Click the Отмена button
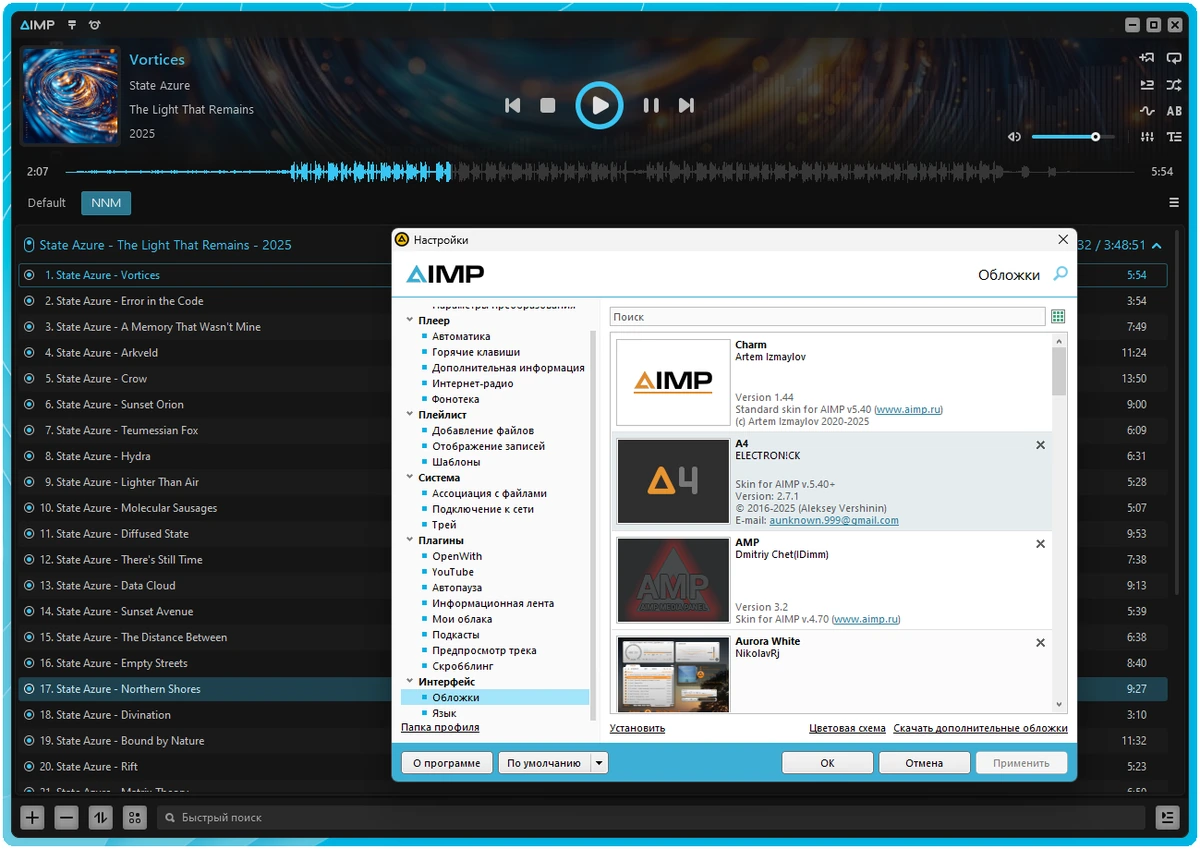Image resolution: width=1200 pixels, height=849 pixels. 924,763
